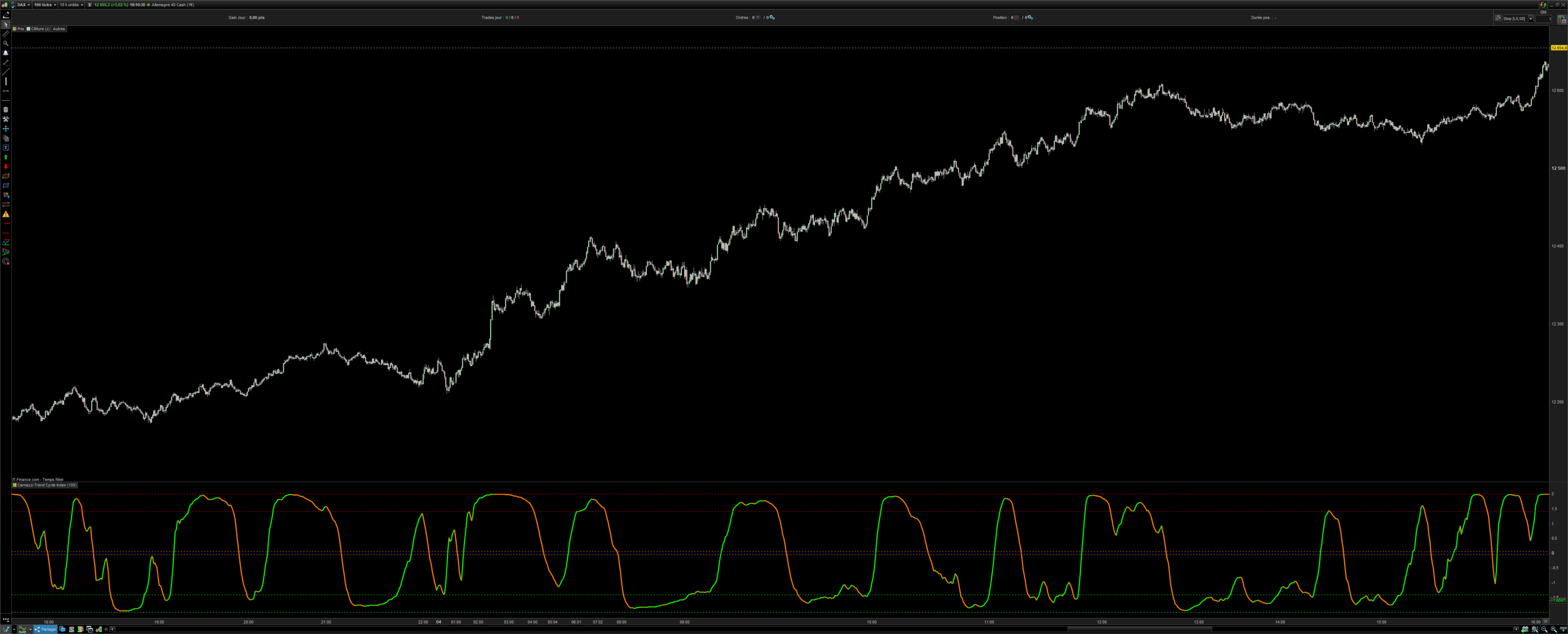This screenshot has height=634, width=1568.
Task: Click the red-green refresh arrows icon
Action: click(x=1543, y=5)
